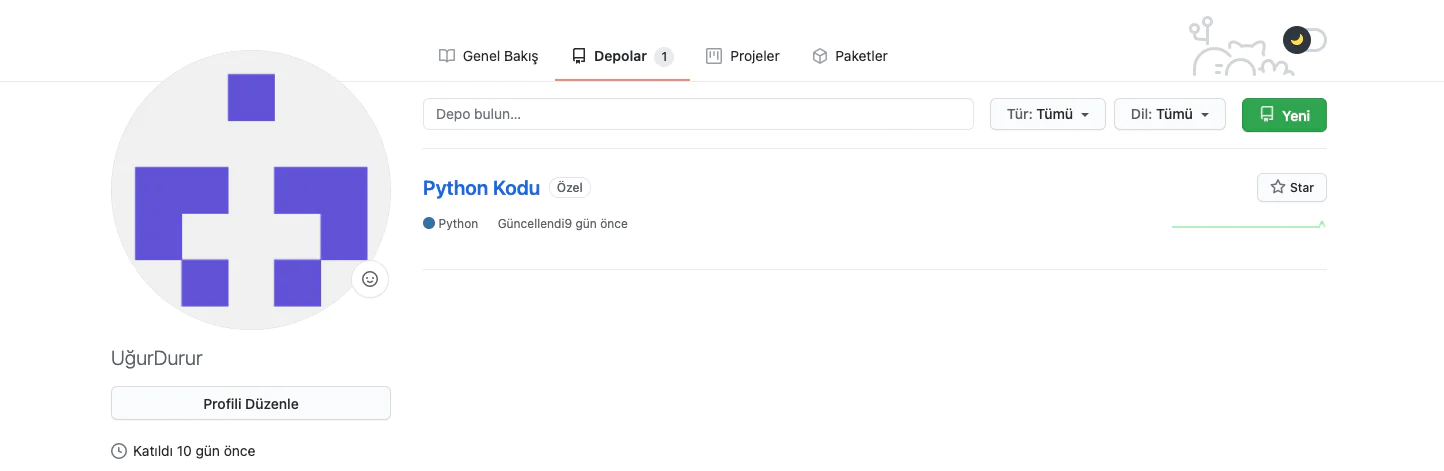Image resolution: width=1444 pixels, height=471 pixels.
Task: Click the purple identicon profile avatar
Action: 251,190
